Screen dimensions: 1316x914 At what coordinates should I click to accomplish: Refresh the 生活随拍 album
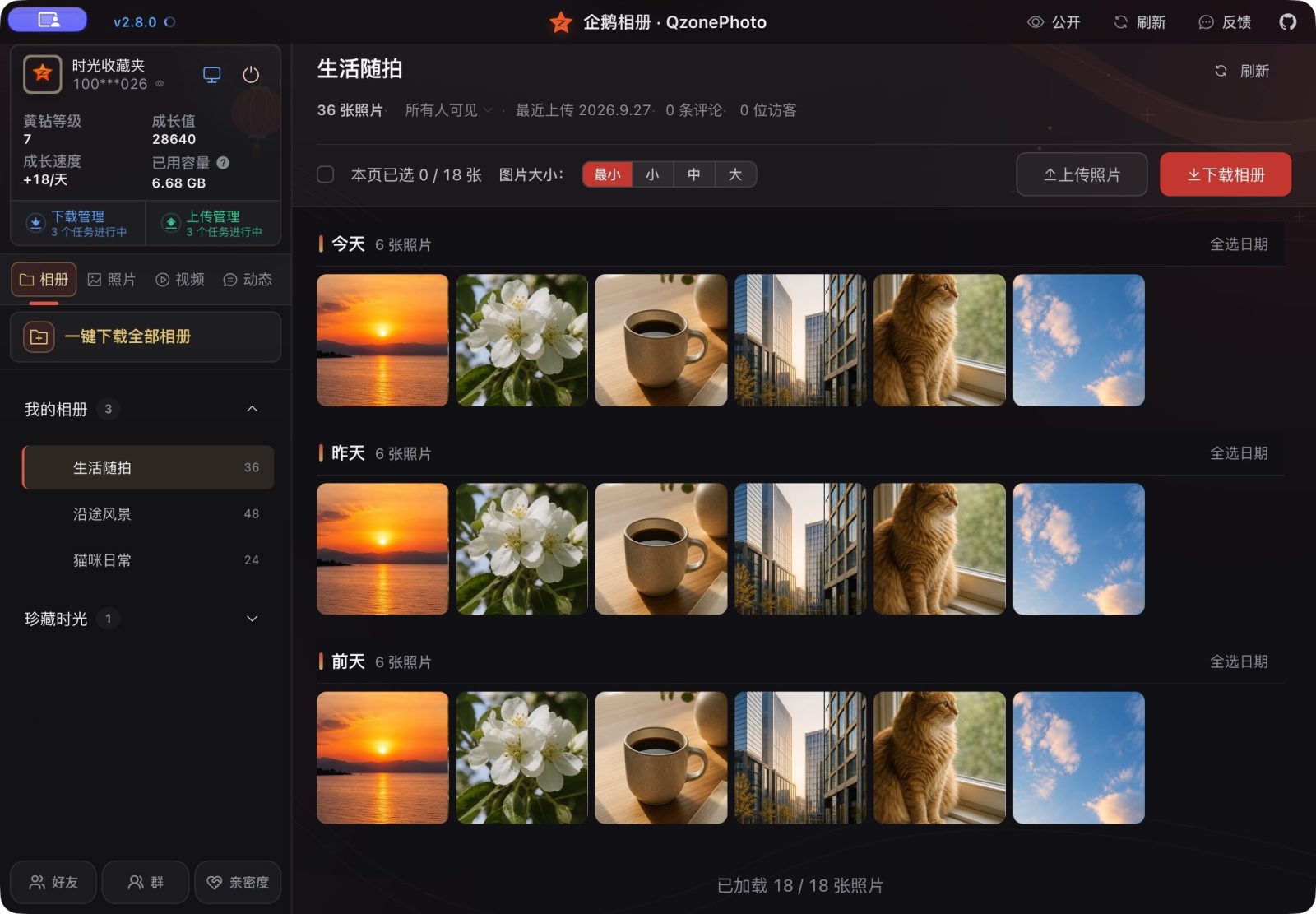point(1242,71)
